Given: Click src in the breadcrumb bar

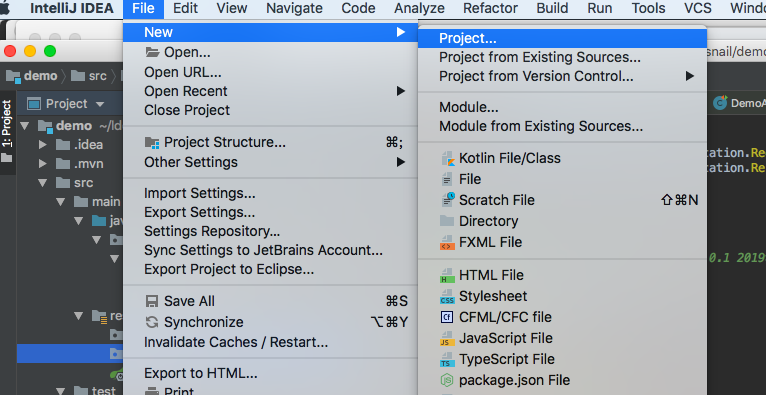Looking at the screenshot, I should pos(88,76).
